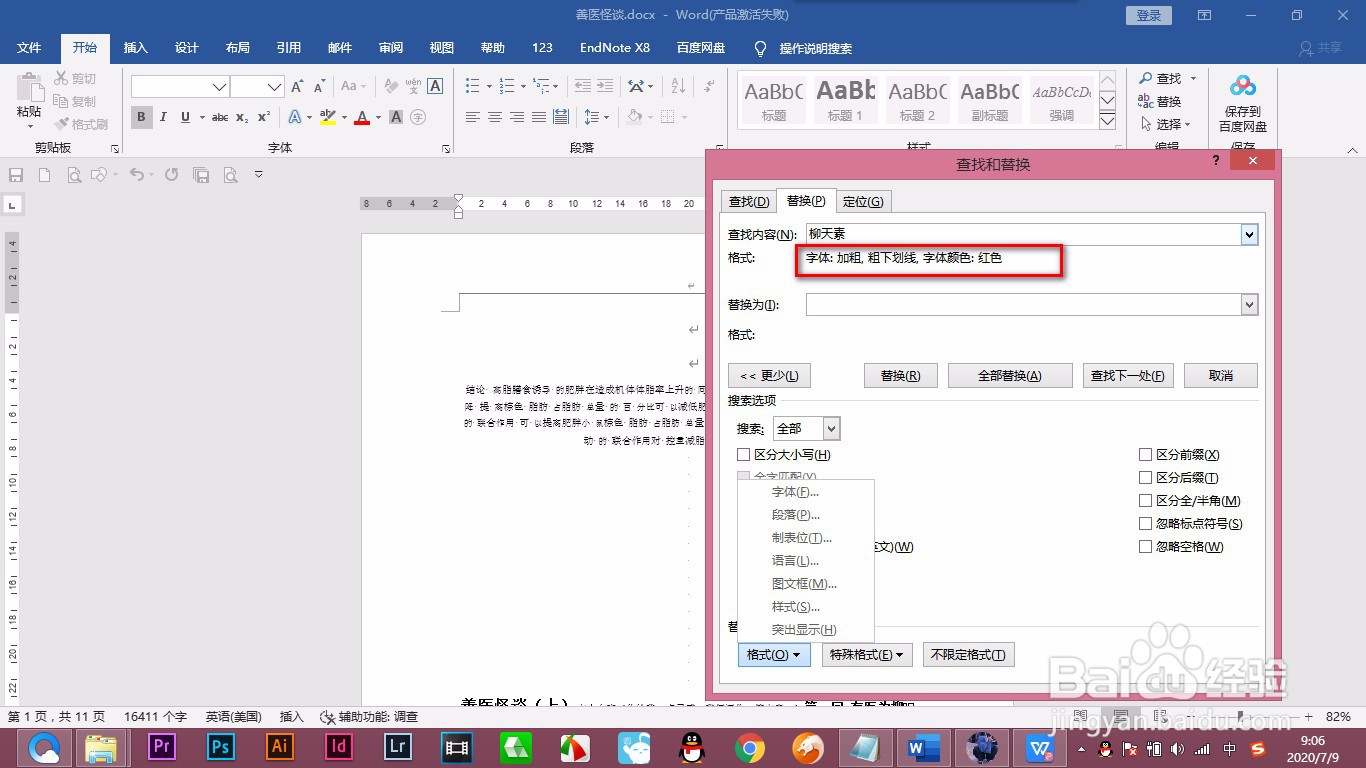1366x768 pixels.
Task: Click into the 查找内容 field containing 柳天素
Action: click(1023, 234)
